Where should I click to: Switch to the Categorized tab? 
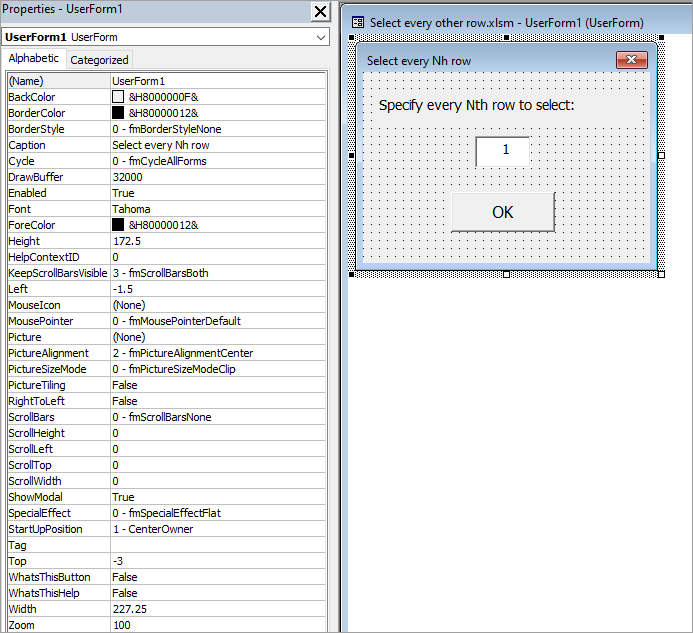click(99, 60)
